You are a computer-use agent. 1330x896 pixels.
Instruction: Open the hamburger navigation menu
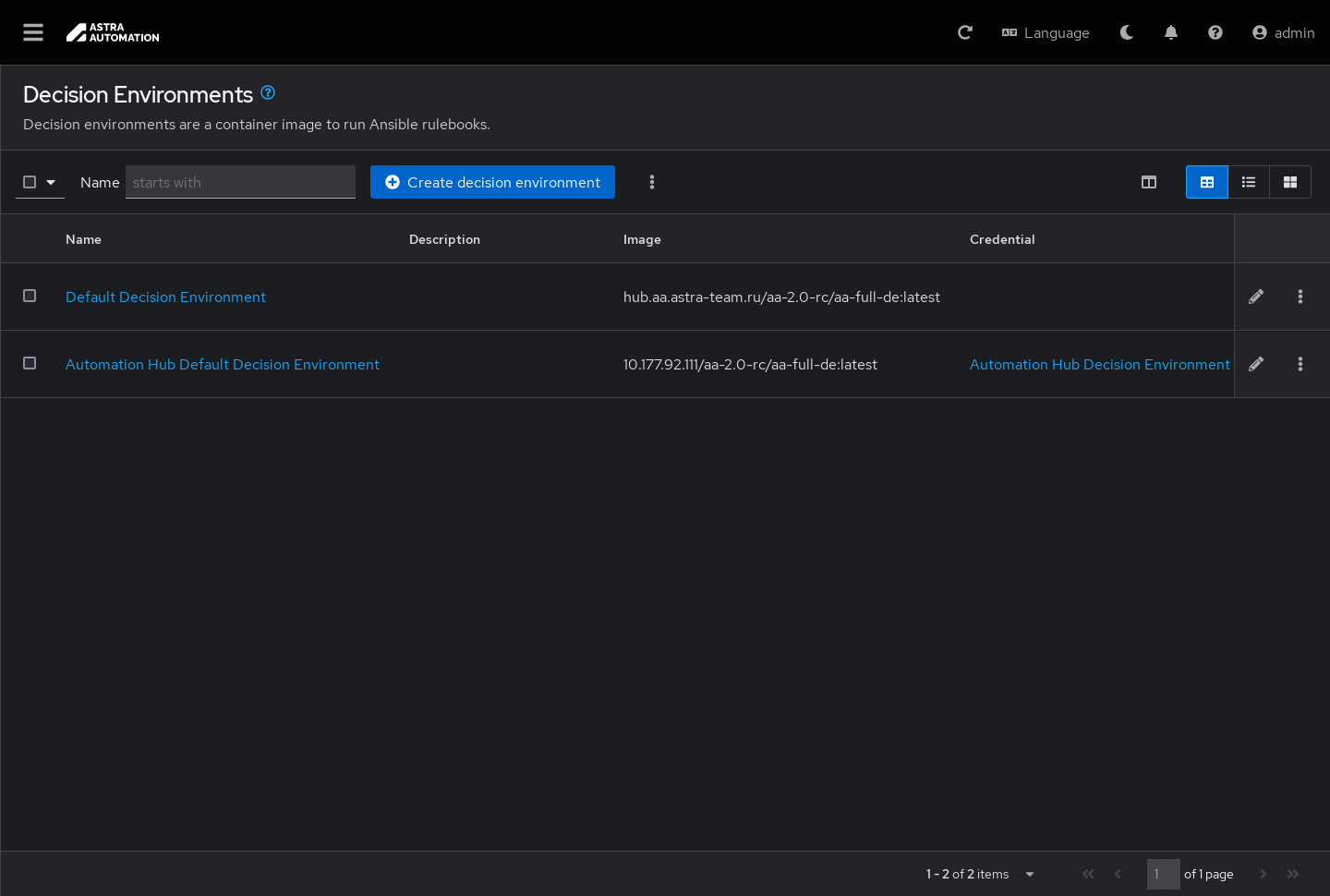click(x=33, y=32)
